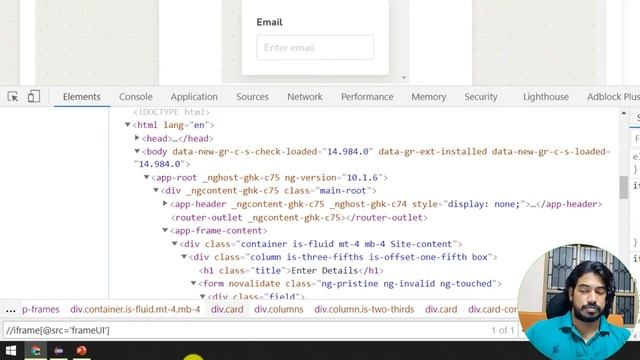This screenshot has height=360, width=640.
Task: Collapse the app-root node
Action: click(x=147, y=177)
